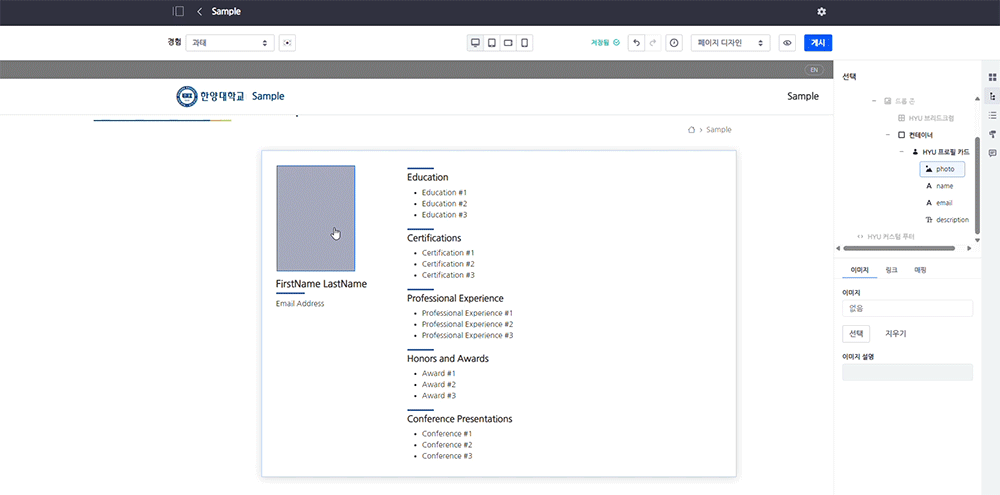Open the 경험 dropdown showing 과태

tap(229, 43)
